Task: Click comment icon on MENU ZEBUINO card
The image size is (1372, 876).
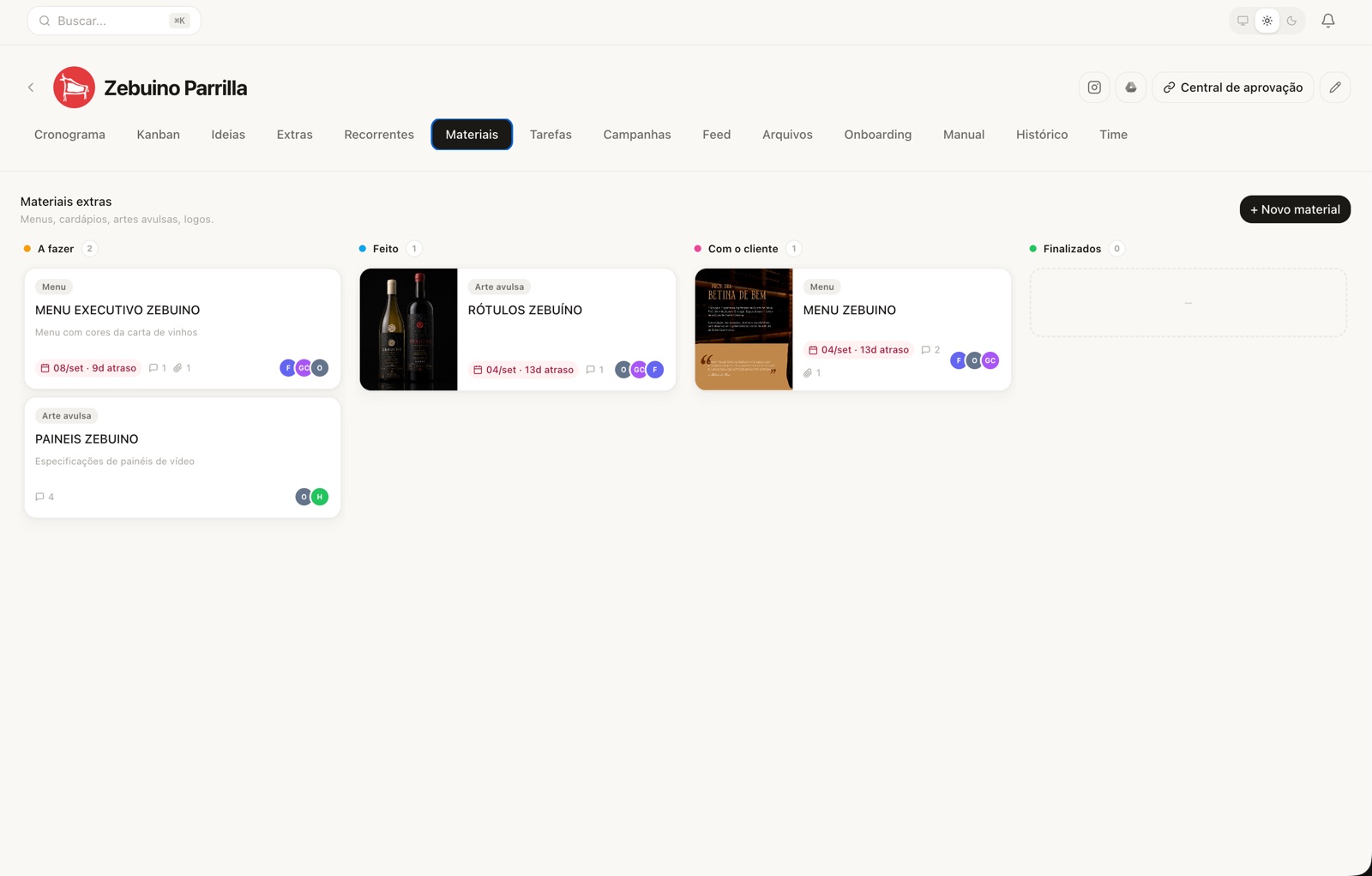Action: tap(925, 350)
